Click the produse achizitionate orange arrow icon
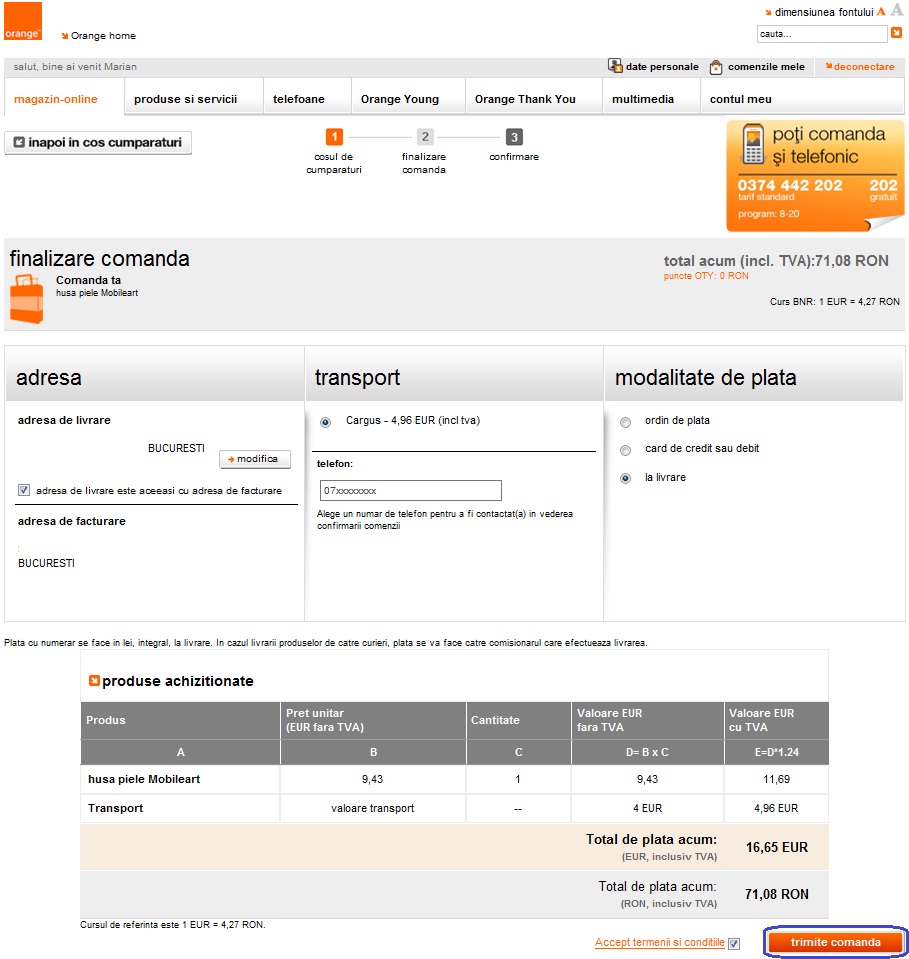 point(94,681)
